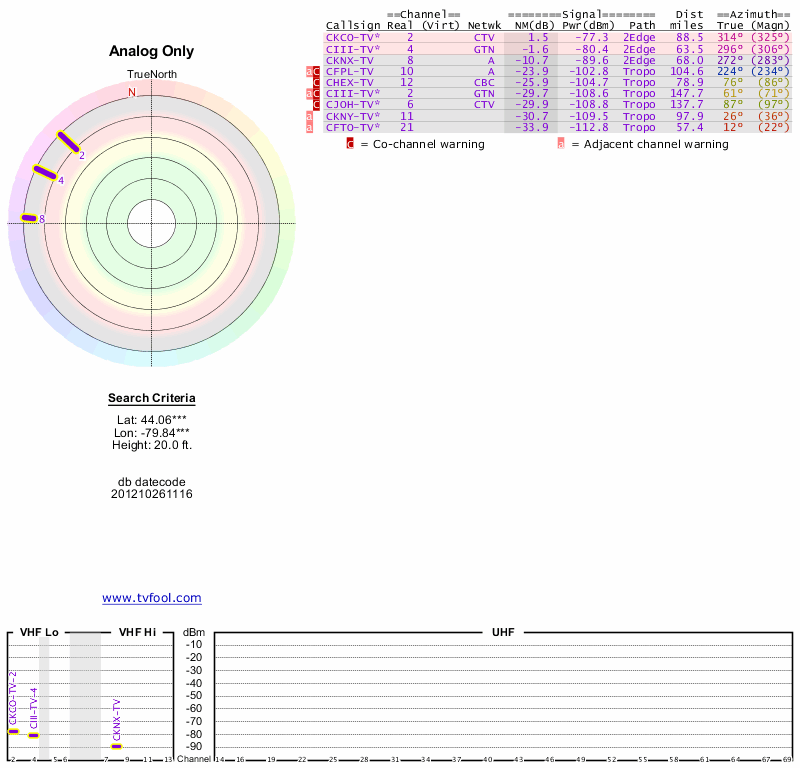This screenshot has height=768, width=800.
Task: Open the CFPL-TV callsign entry
Action: [x=350, y=71]
